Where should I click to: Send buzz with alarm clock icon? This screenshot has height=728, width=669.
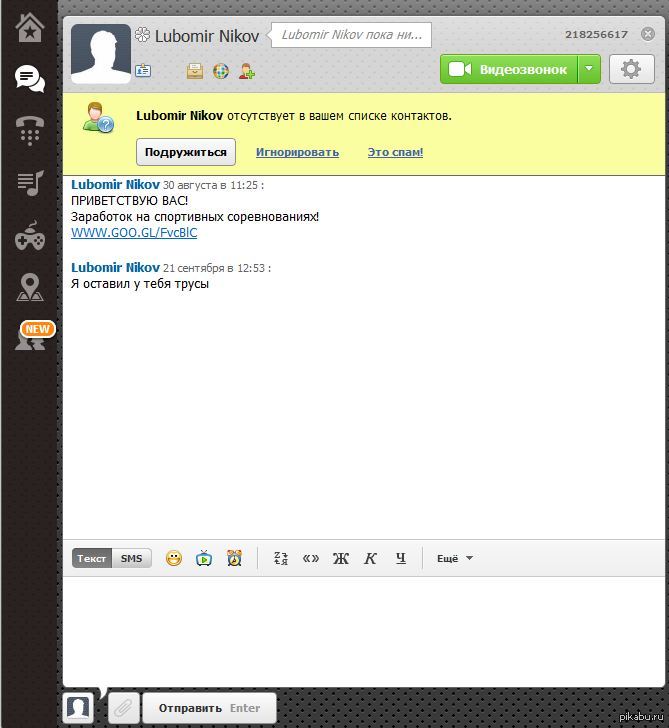(x=234, y=558)
